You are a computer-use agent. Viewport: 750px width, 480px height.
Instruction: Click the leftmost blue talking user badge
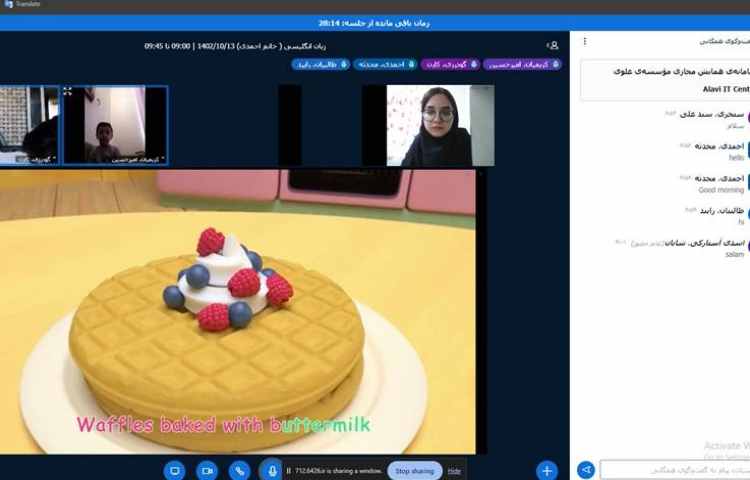320,64
